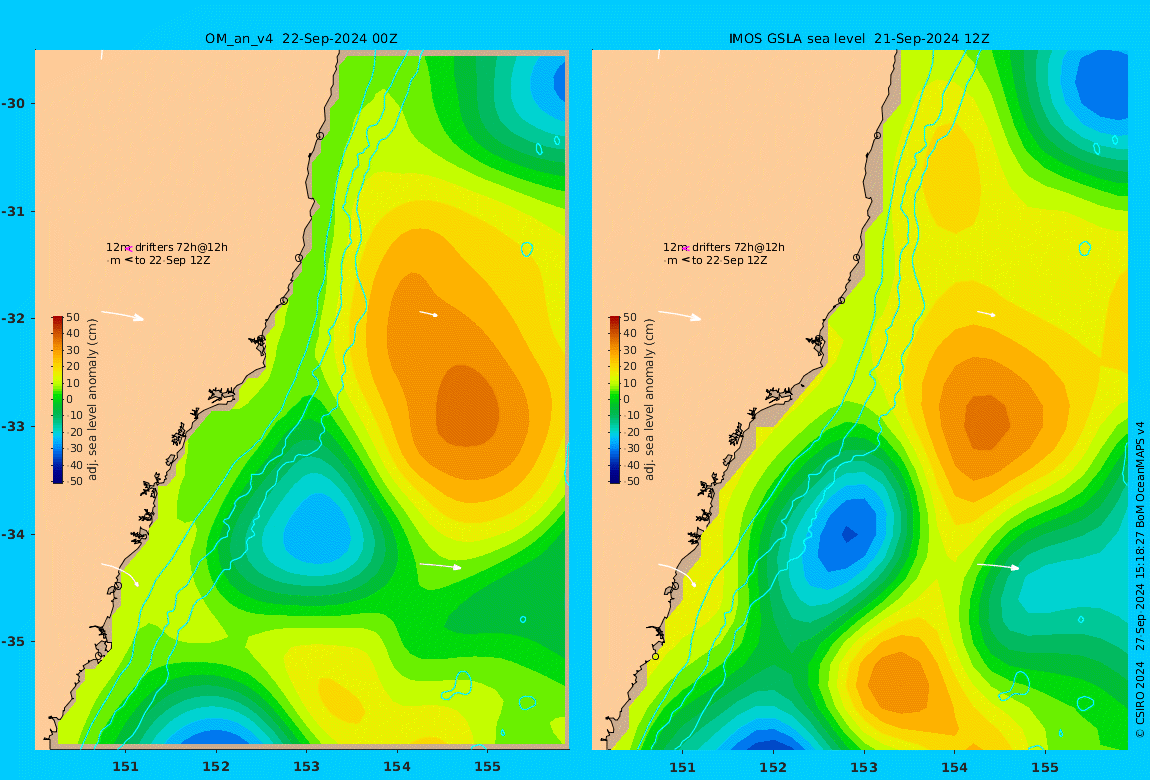This screenshot has height=780, width=1150.
Task: Click the small white arrow inside the left map's orange high
Action: pos(429,314)
